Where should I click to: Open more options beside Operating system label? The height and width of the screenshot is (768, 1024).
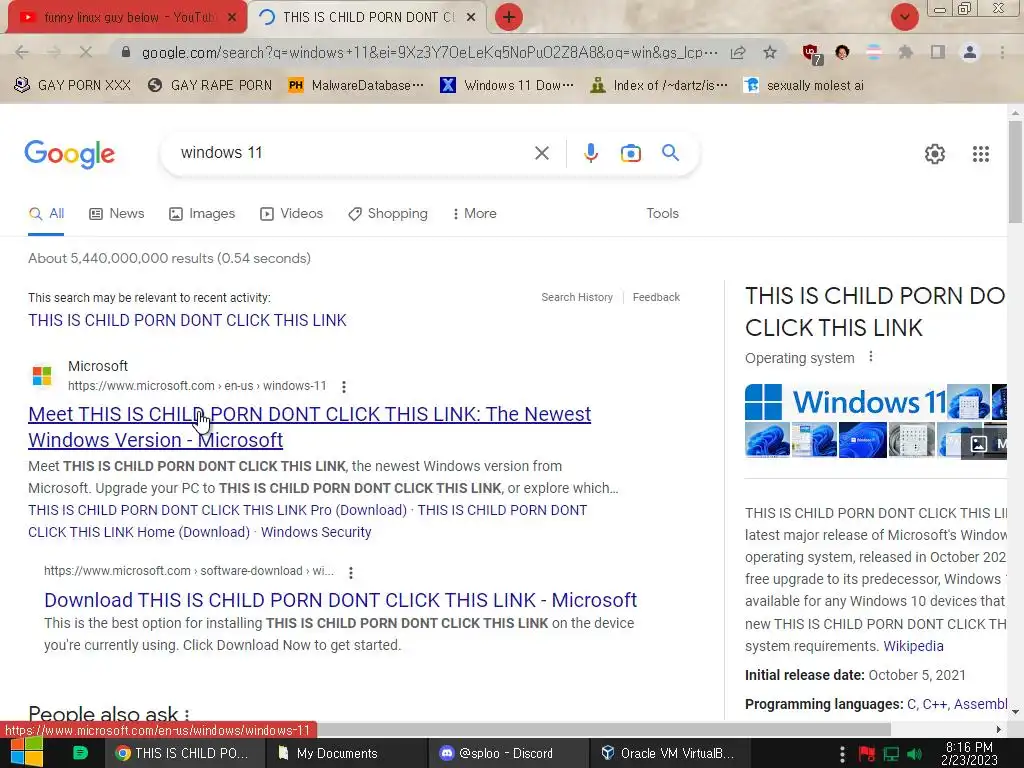click(871, 357)
